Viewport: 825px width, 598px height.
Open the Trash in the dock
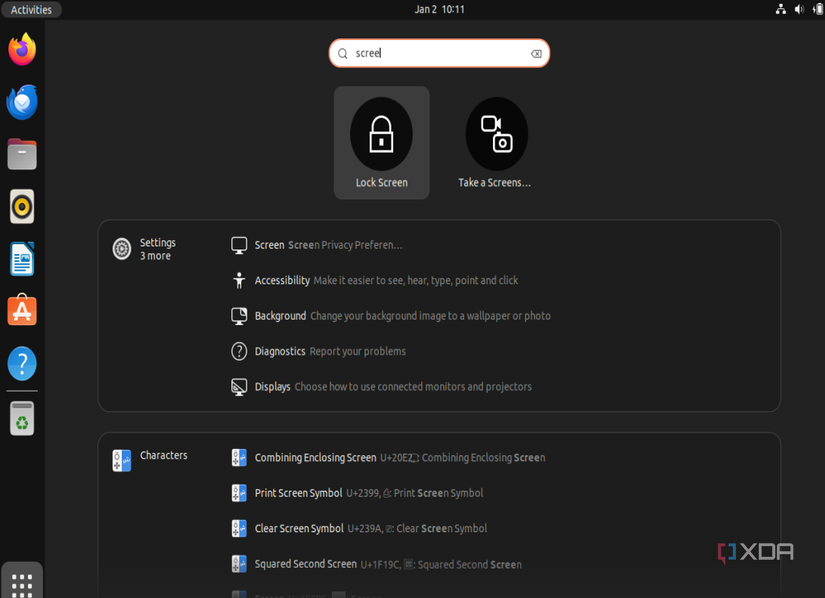point(22,419)
